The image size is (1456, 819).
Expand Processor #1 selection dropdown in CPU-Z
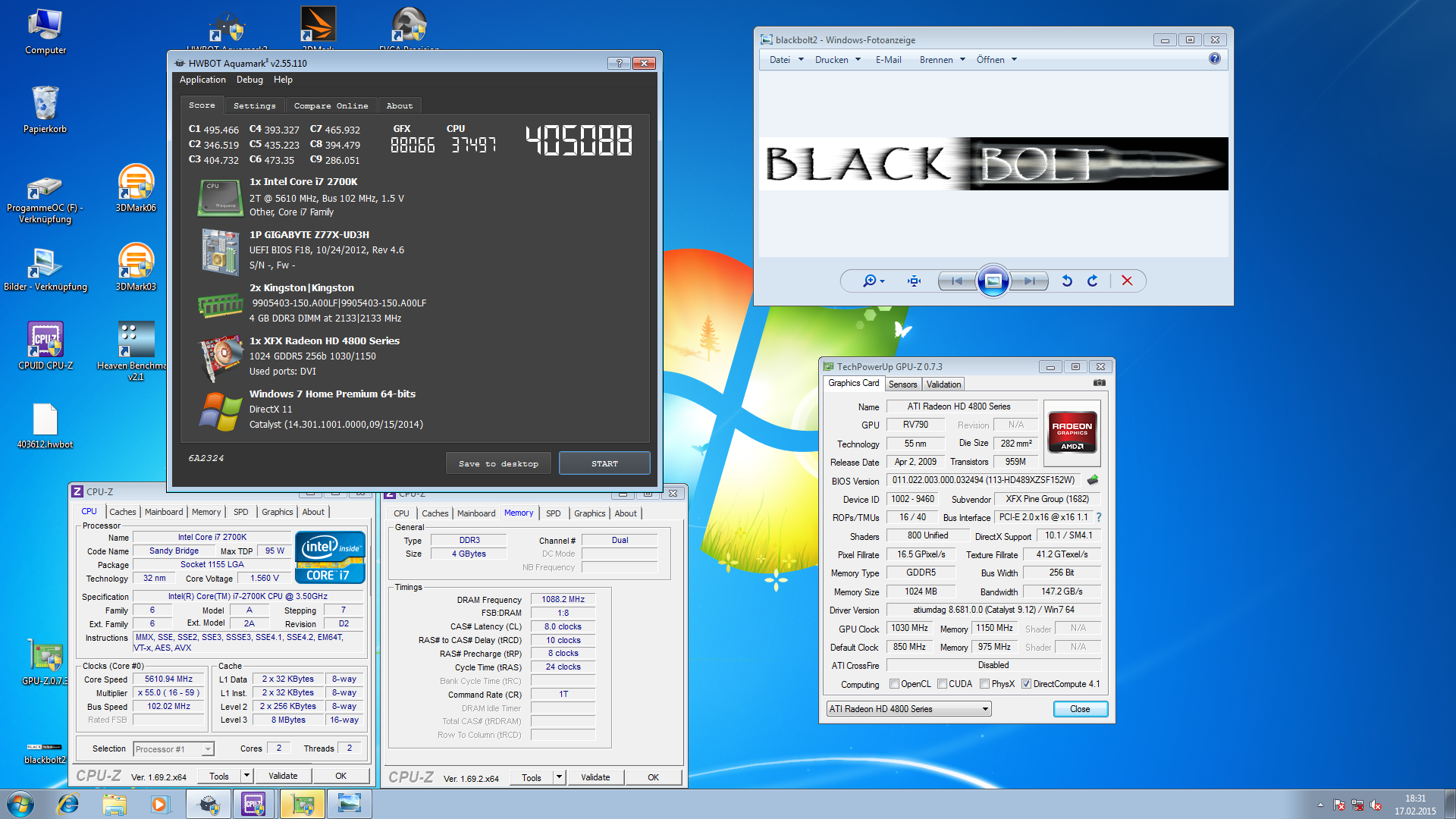(207, 749)
